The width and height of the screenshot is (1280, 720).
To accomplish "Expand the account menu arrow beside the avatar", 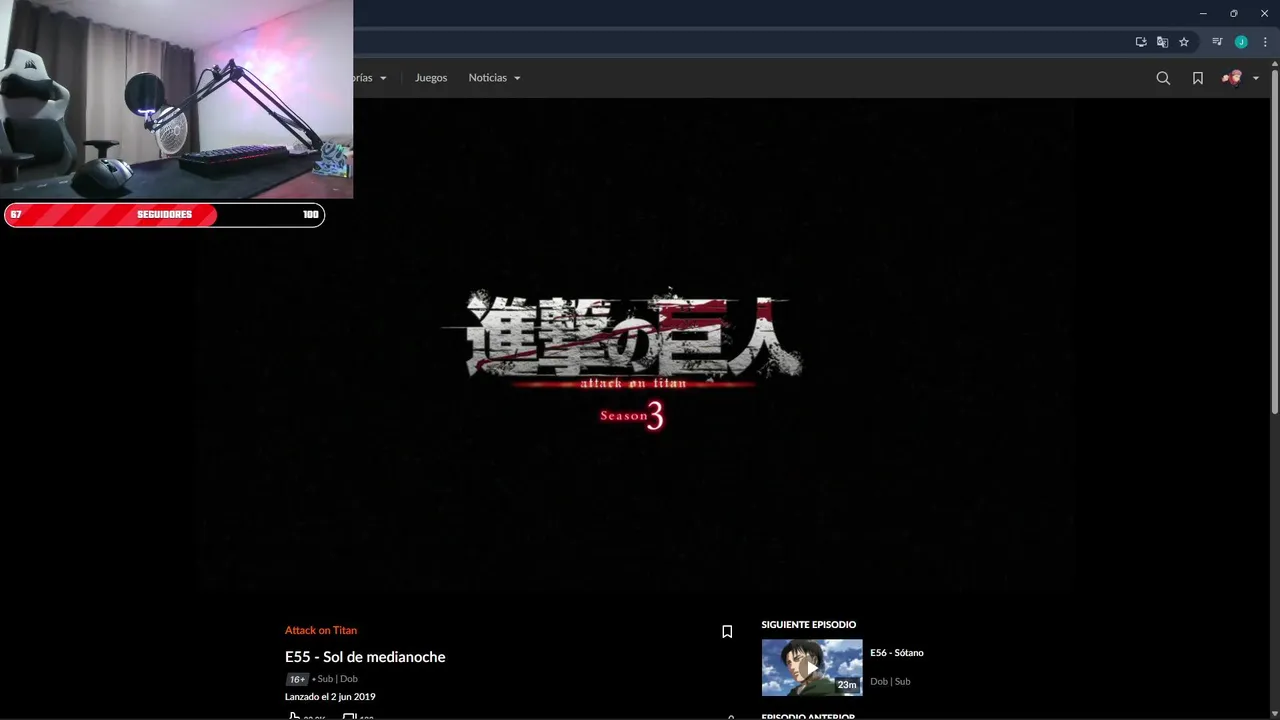I will (1256, 78).
